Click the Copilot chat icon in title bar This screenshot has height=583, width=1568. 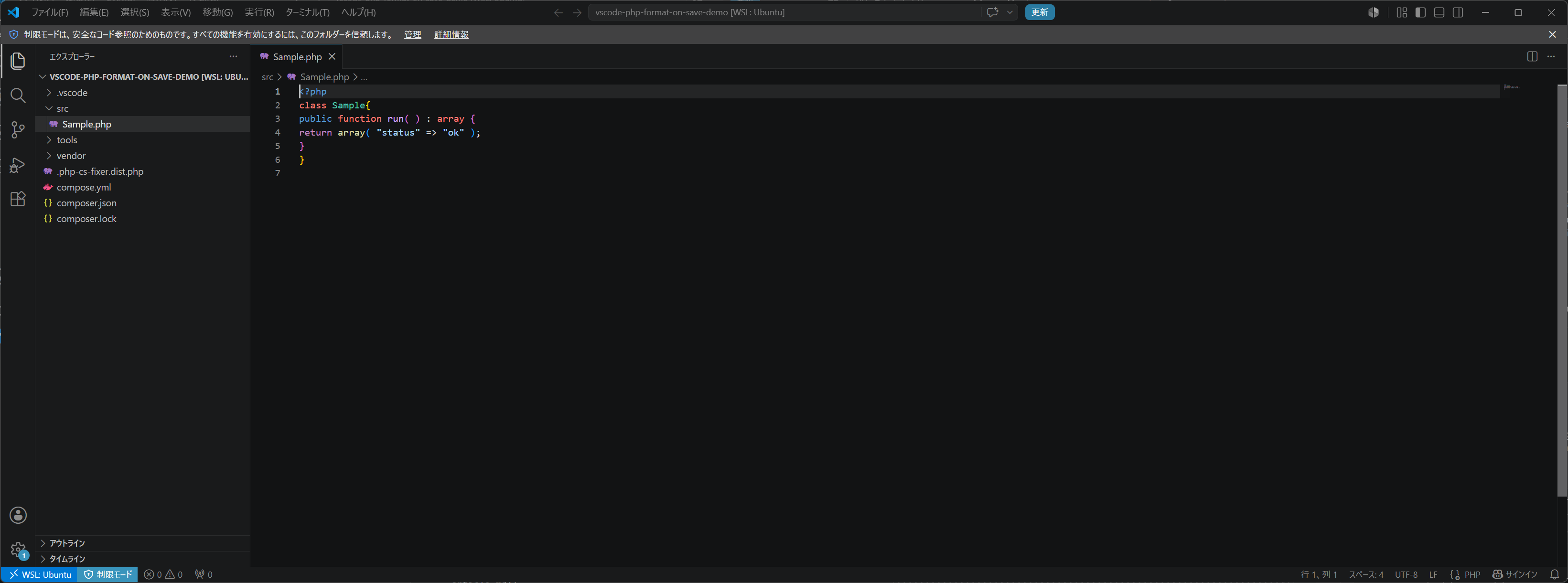point(992,12)
